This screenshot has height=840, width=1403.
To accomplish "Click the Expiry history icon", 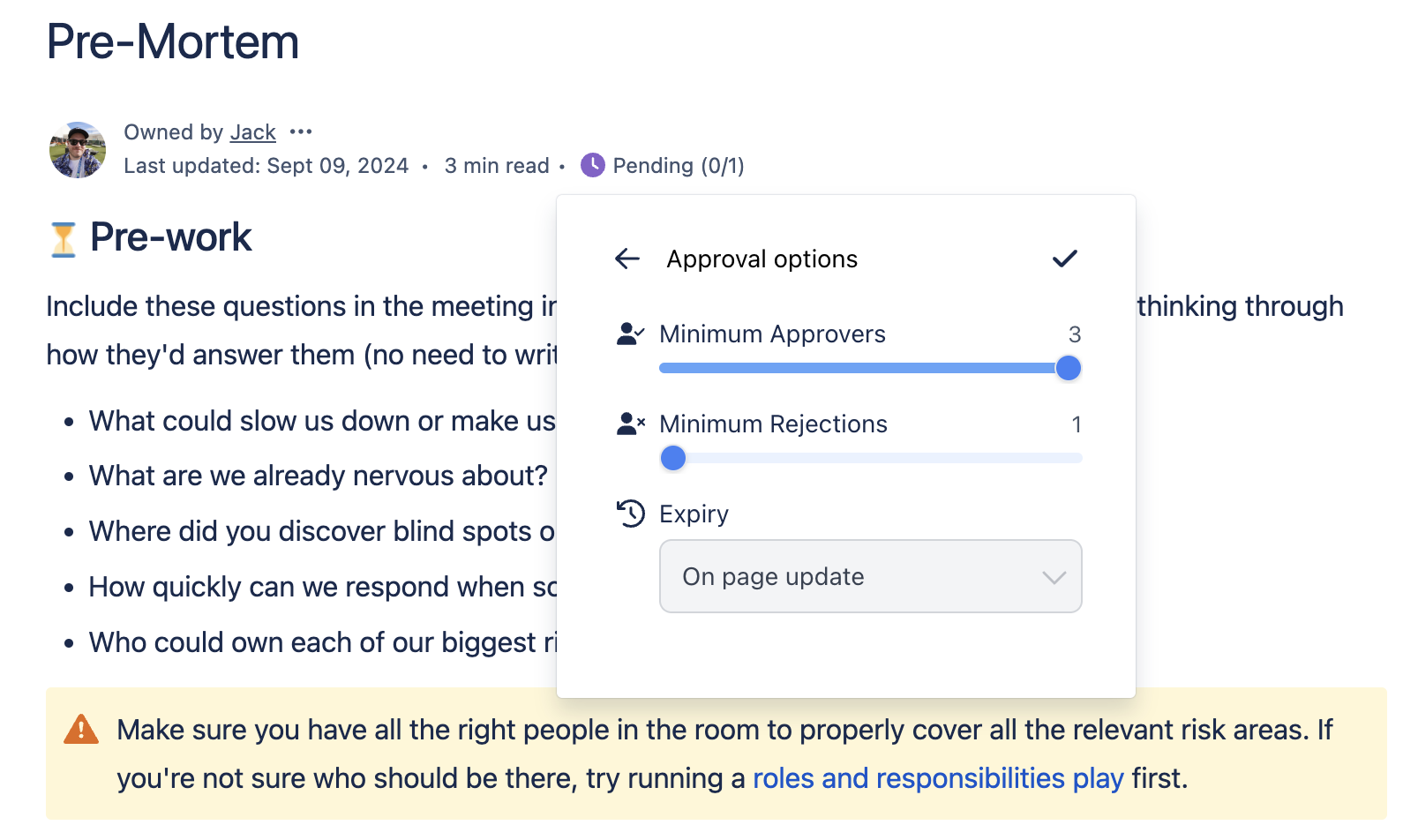I will click(x=630, y=514).
